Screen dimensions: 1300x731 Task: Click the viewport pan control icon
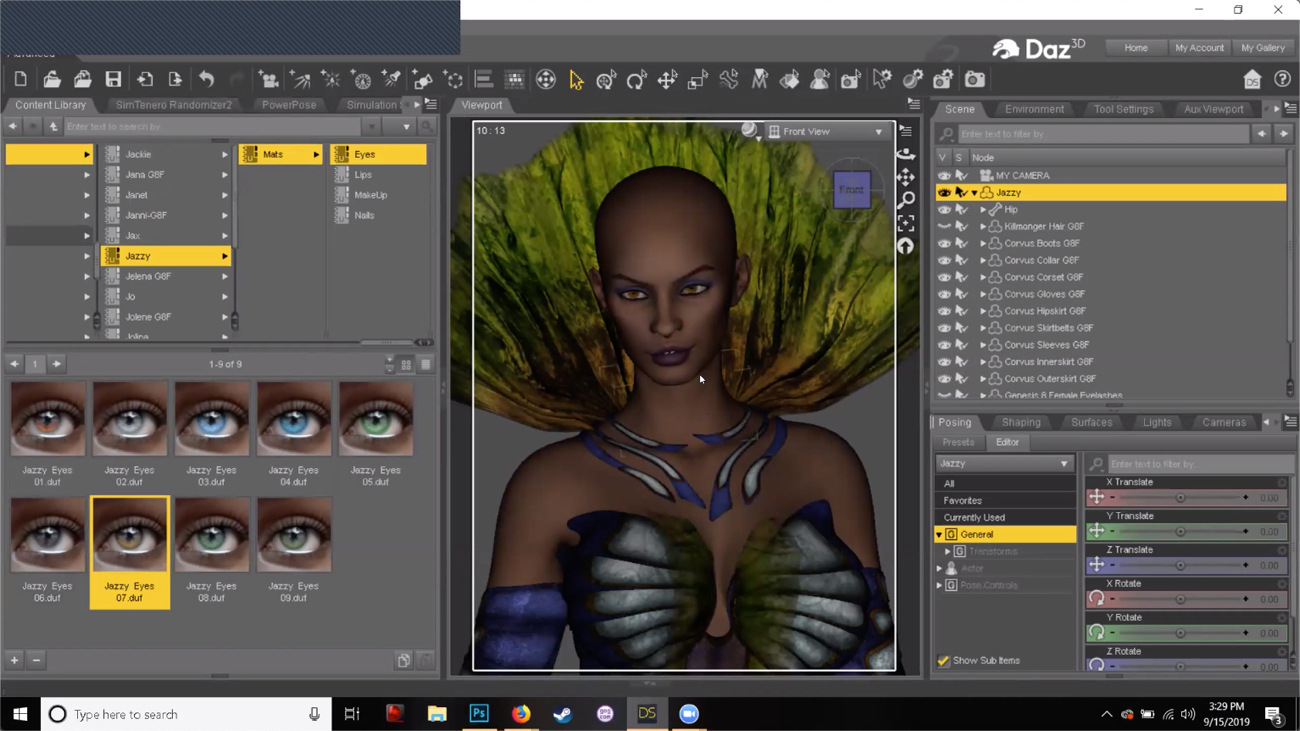(906, 177)
